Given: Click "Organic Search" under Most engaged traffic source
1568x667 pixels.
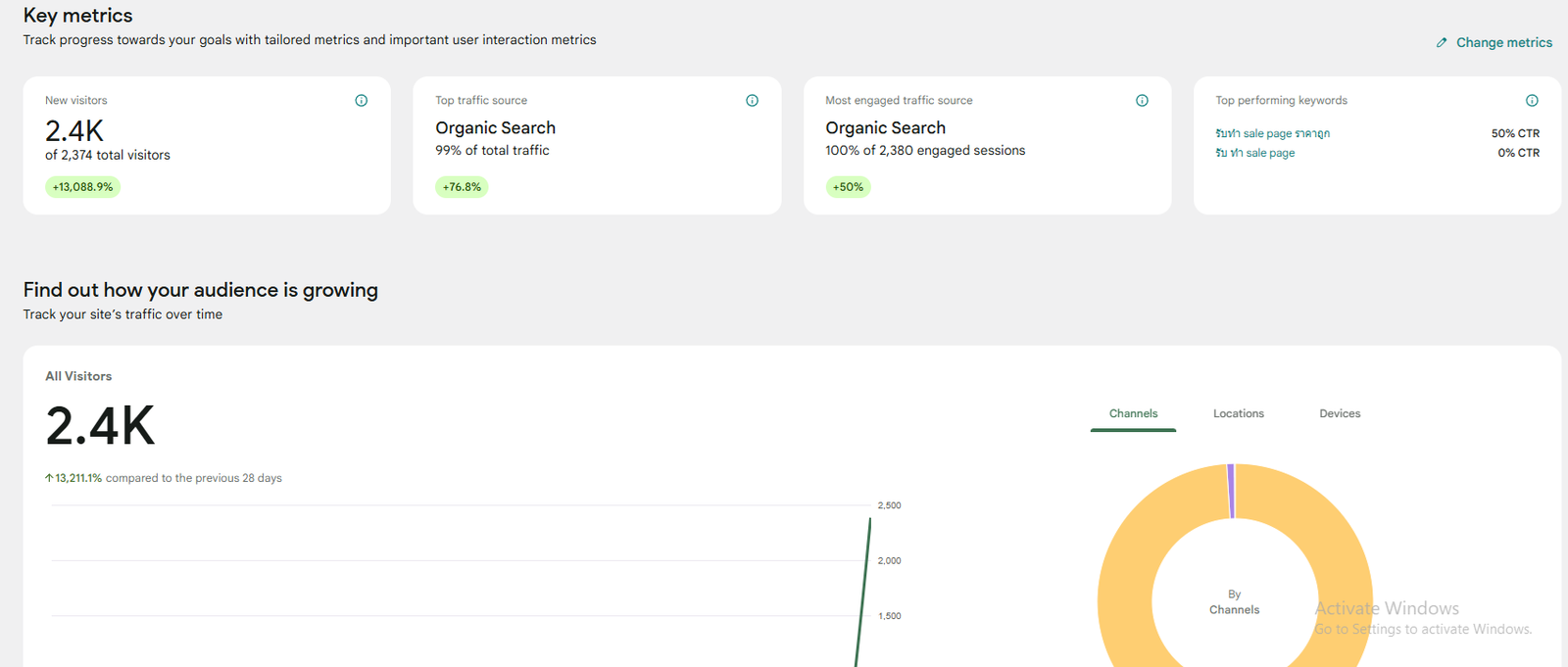Looking at the screenshot, I should coord(885,127).
